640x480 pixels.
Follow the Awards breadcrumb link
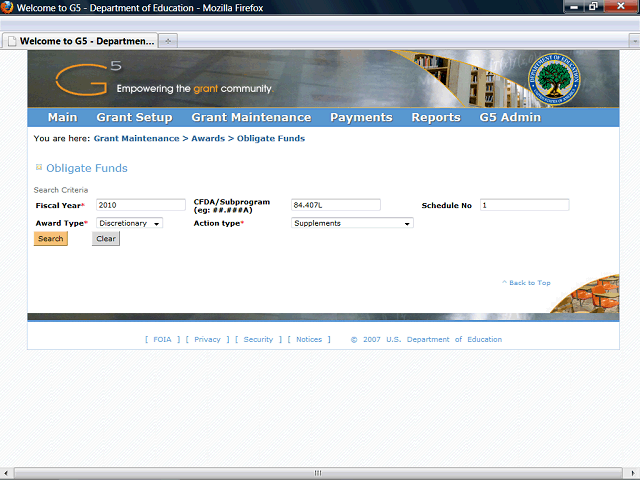coord(208,138)
